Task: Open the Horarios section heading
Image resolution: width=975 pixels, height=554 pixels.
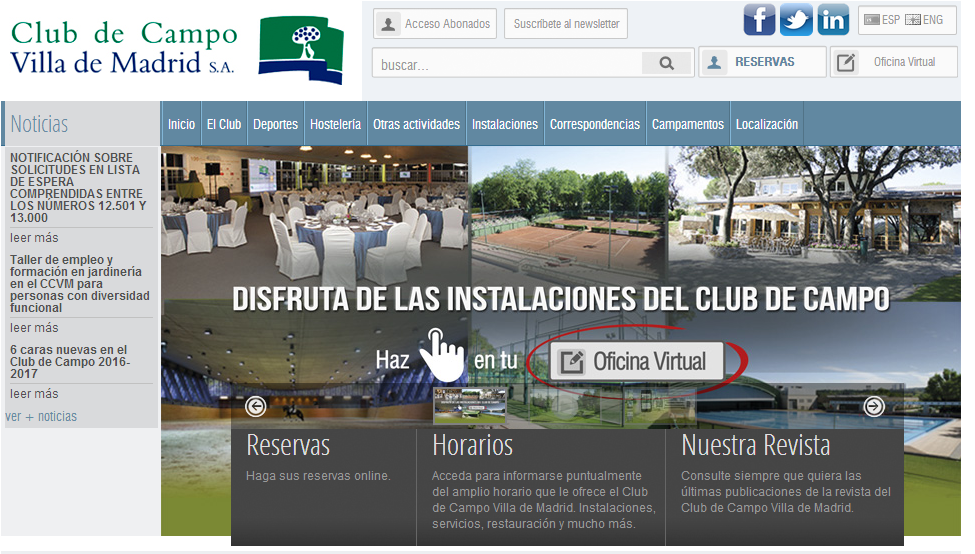Action: point(473,445)
